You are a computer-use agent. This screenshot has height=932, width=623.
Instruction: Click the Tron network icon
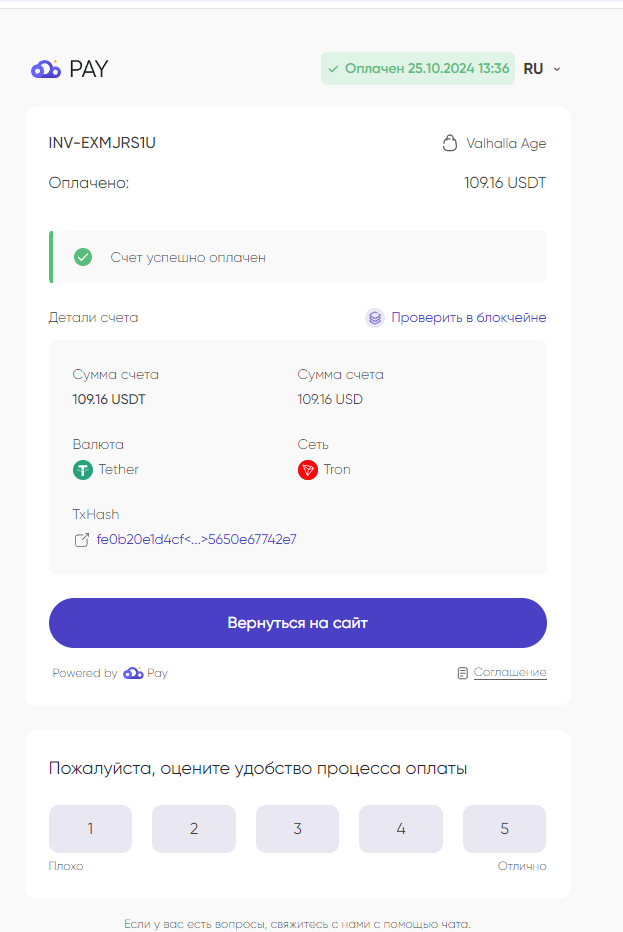(x=308, y=470)
